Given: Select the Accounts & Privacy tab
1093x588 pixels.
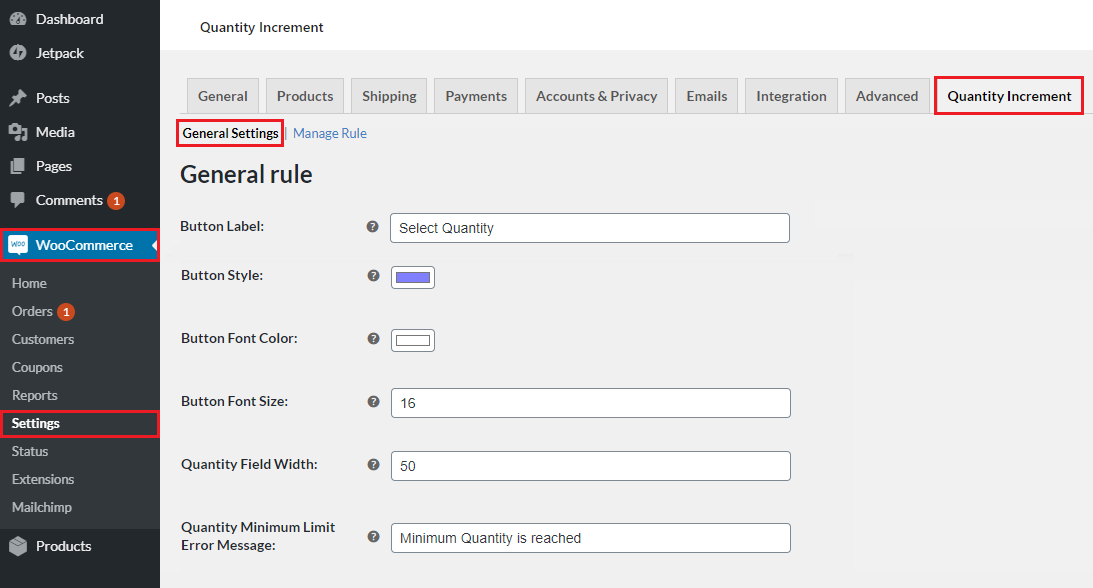Looking at the screenshot, I should tap(596, 95).
